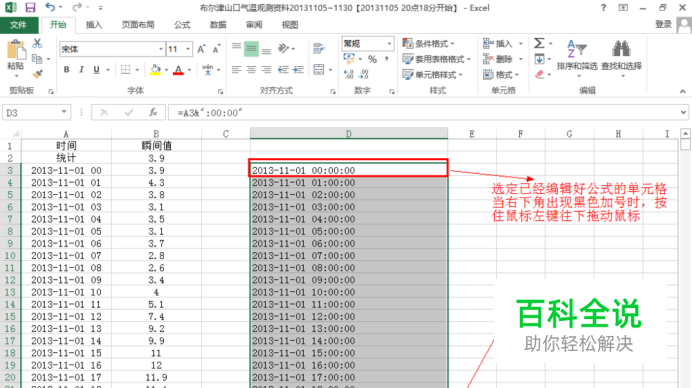Apply the red font color
692x388 pixels.
178,69
